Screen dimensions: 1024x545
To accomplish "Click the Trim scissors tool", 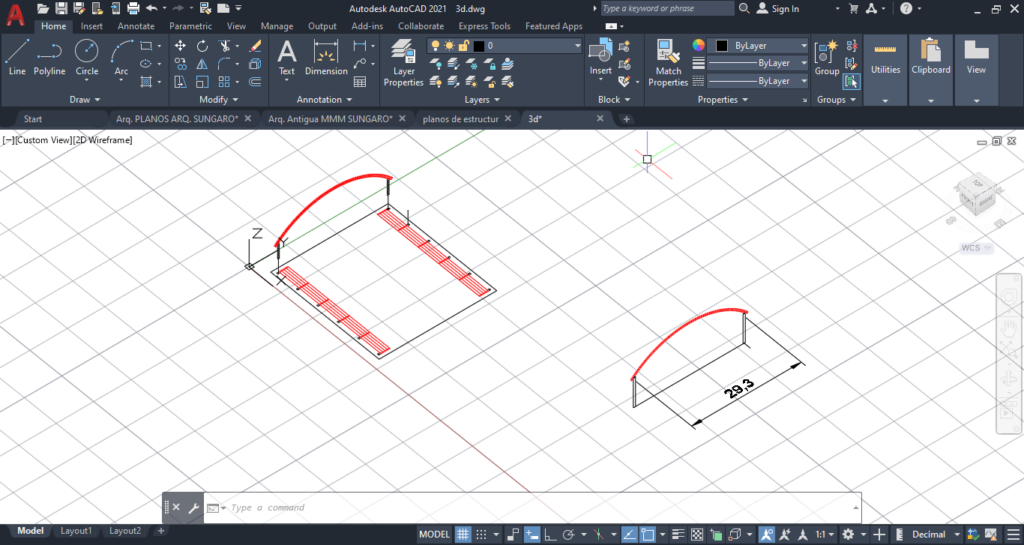I will point(225,46).
